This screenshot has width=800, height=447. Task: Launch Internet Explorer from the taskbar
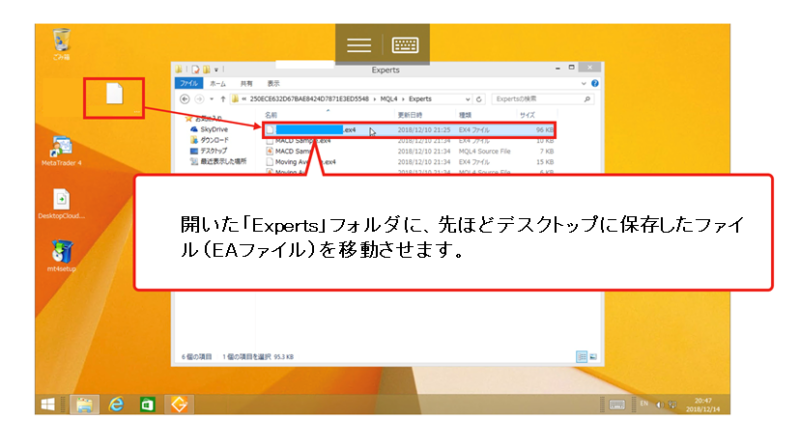(x=116, y=405)
